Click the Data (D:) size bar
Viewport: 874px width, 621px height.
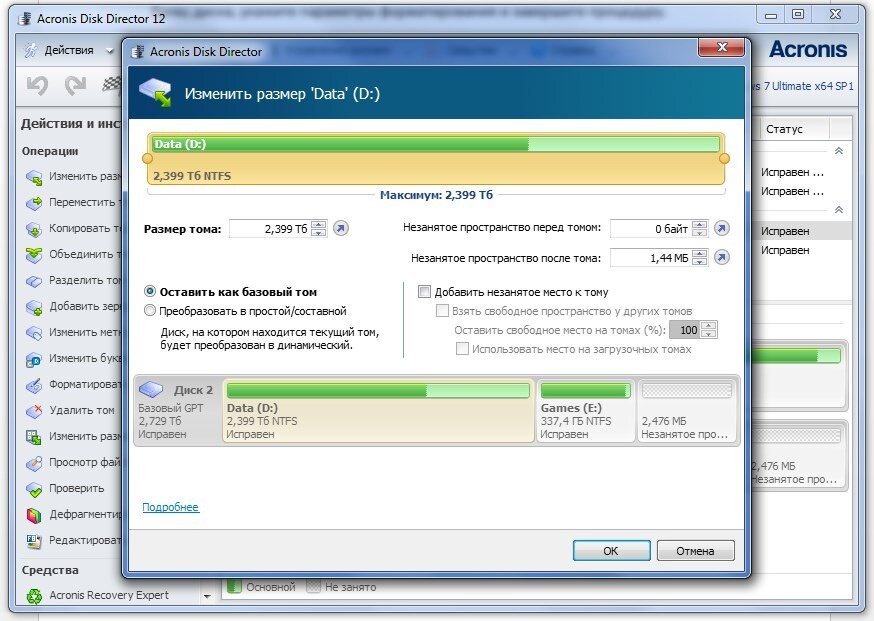point(436,144)
